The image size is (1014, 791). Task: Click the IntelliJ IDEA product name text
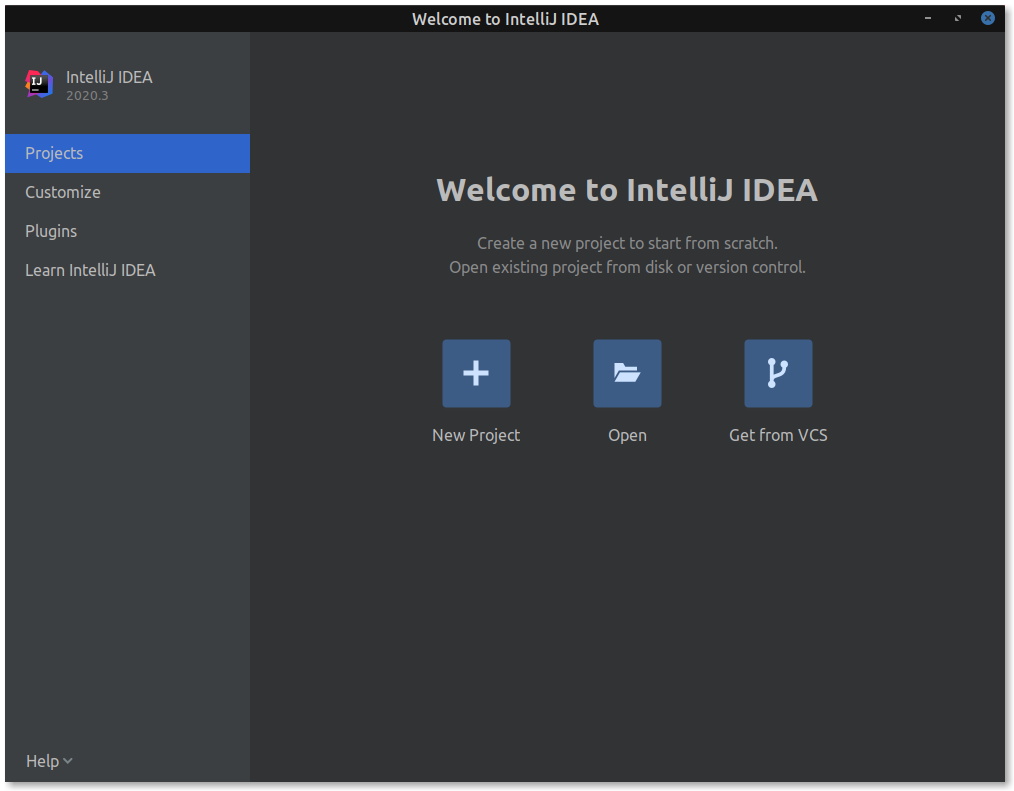109,77
